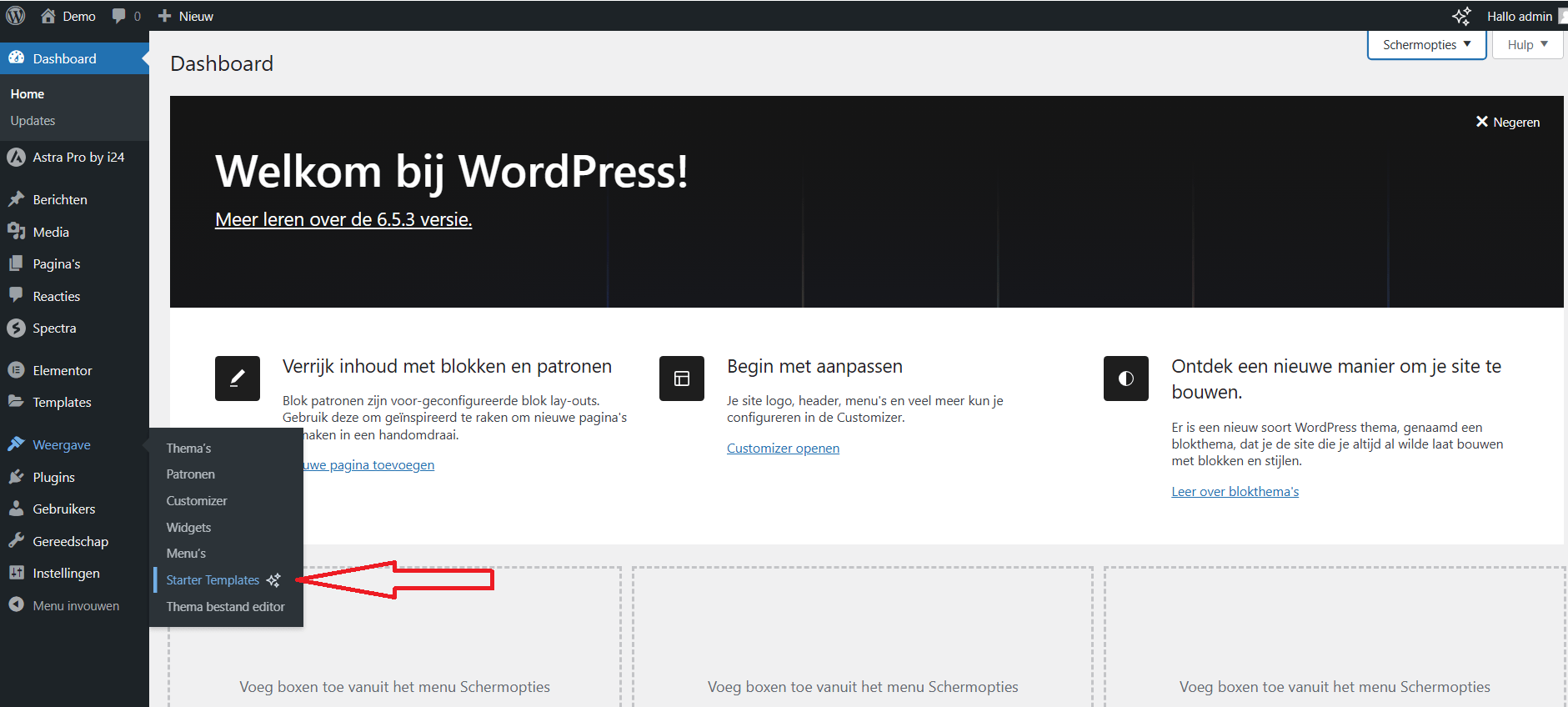
Task: Open Elementor menu item
Action: point(74,370)
